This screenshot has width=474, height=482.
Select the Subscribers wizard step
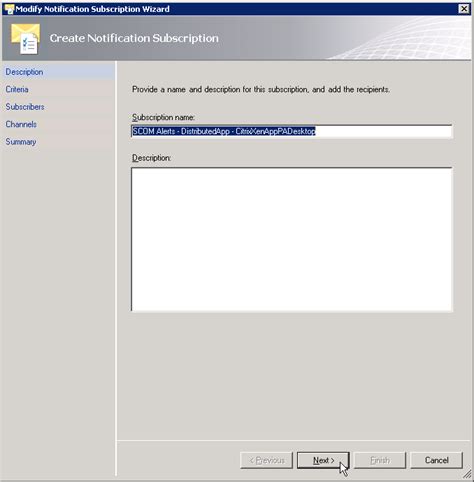coord(25,107)
